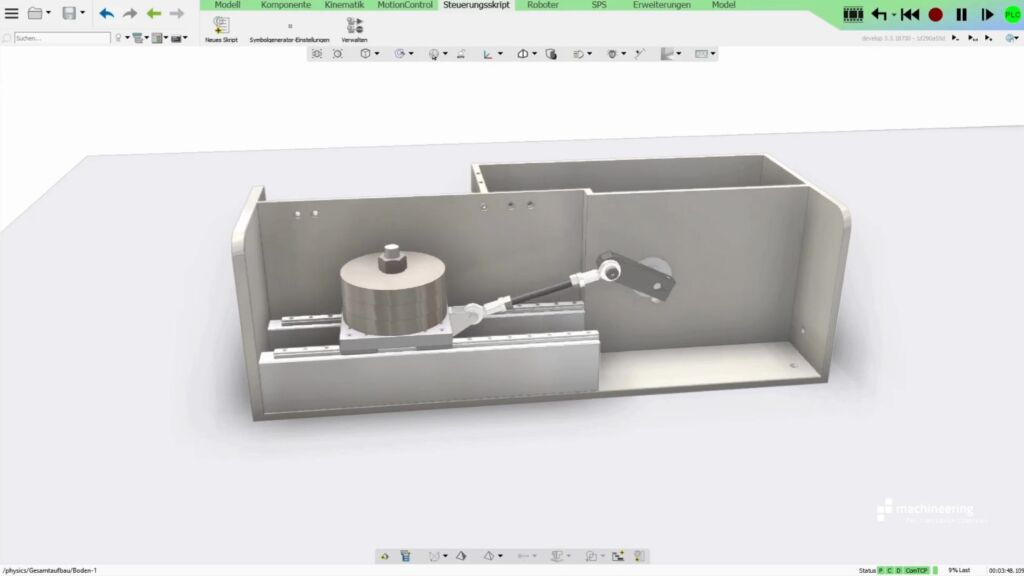
Task: Expand the save icon dropdown arrow
Action: (x=82, y=13)
